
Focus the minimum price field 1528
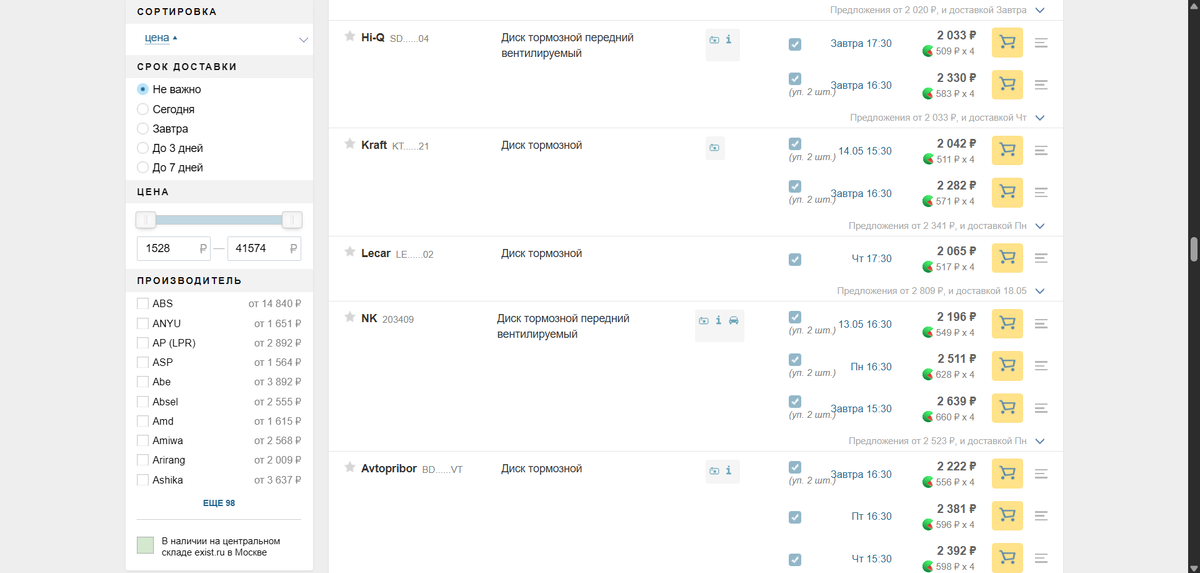pyautogui.click(x=173, y=248)
